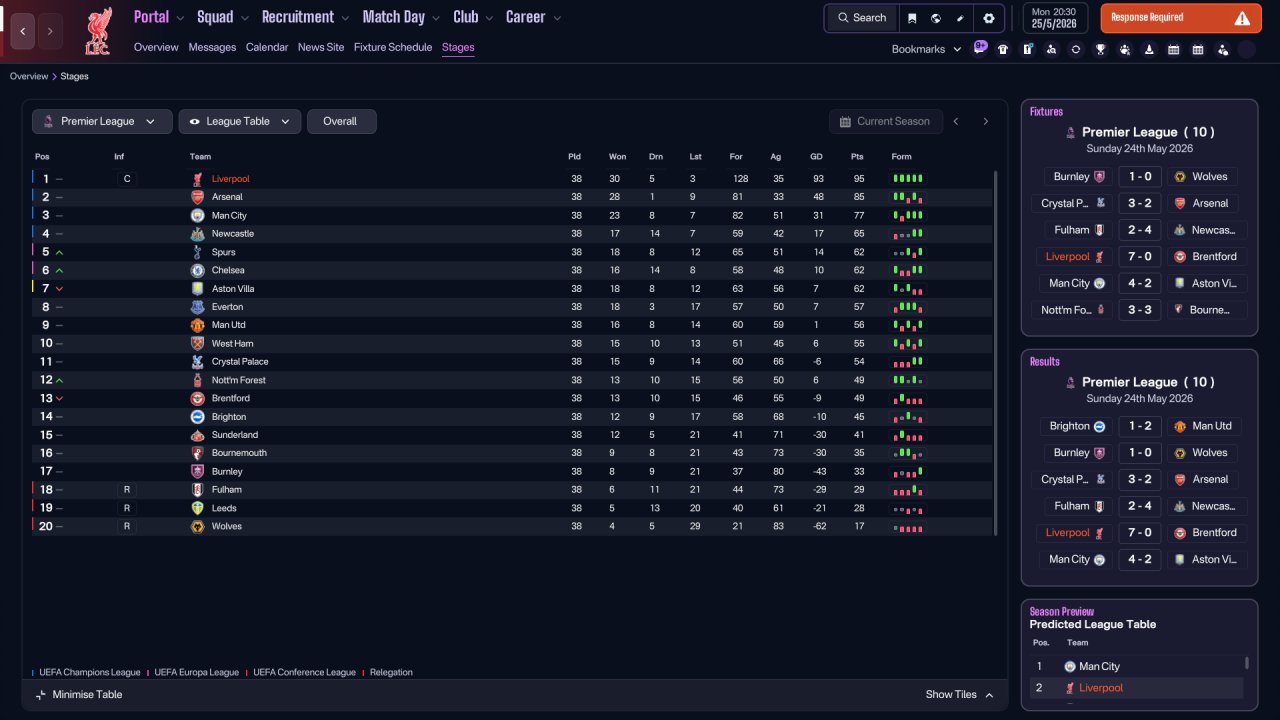1280x720 pixels.
Task: Open the Portal dropdown menu
Action: click(159, 17)
